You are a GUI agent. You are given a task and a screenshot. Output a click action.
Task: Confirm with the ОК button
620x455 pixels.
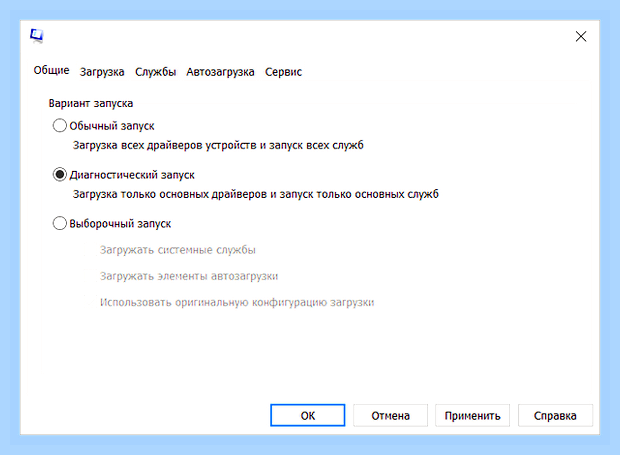click(308, 415)
